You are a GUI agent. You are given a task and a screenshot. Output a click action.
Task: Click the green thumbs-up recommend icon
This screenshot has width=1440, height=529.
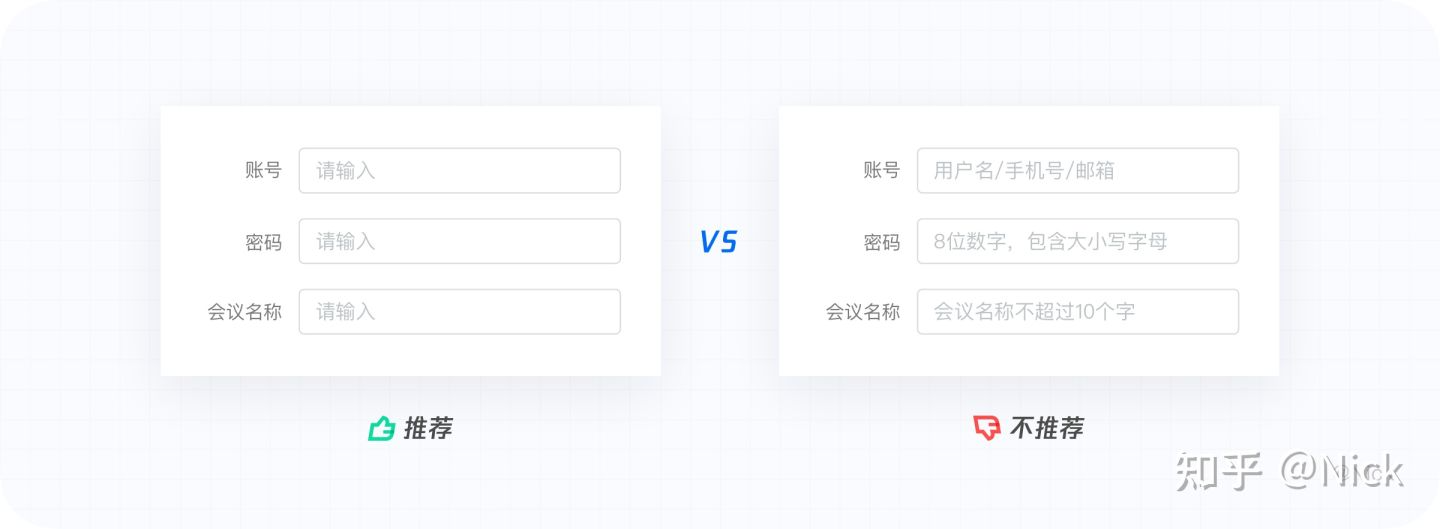[x=382, y=429]
